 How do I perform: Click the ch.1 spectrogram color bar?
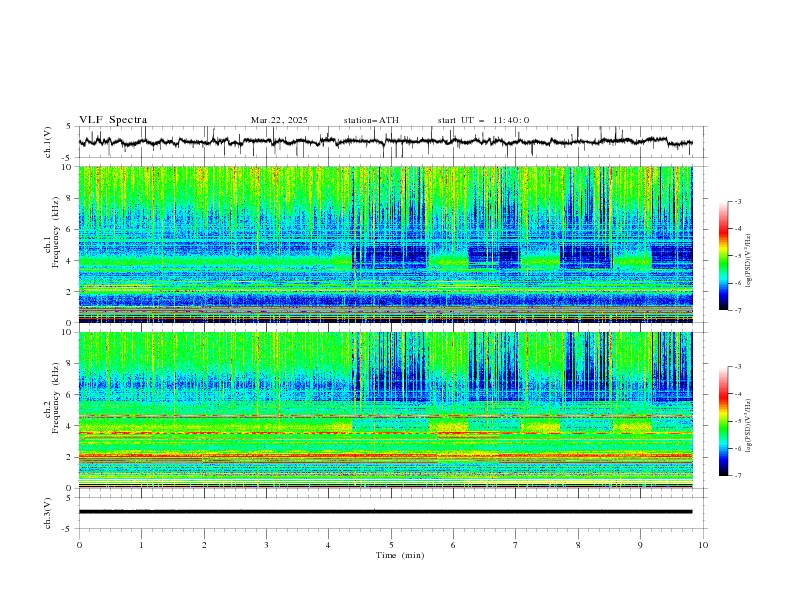723,256
